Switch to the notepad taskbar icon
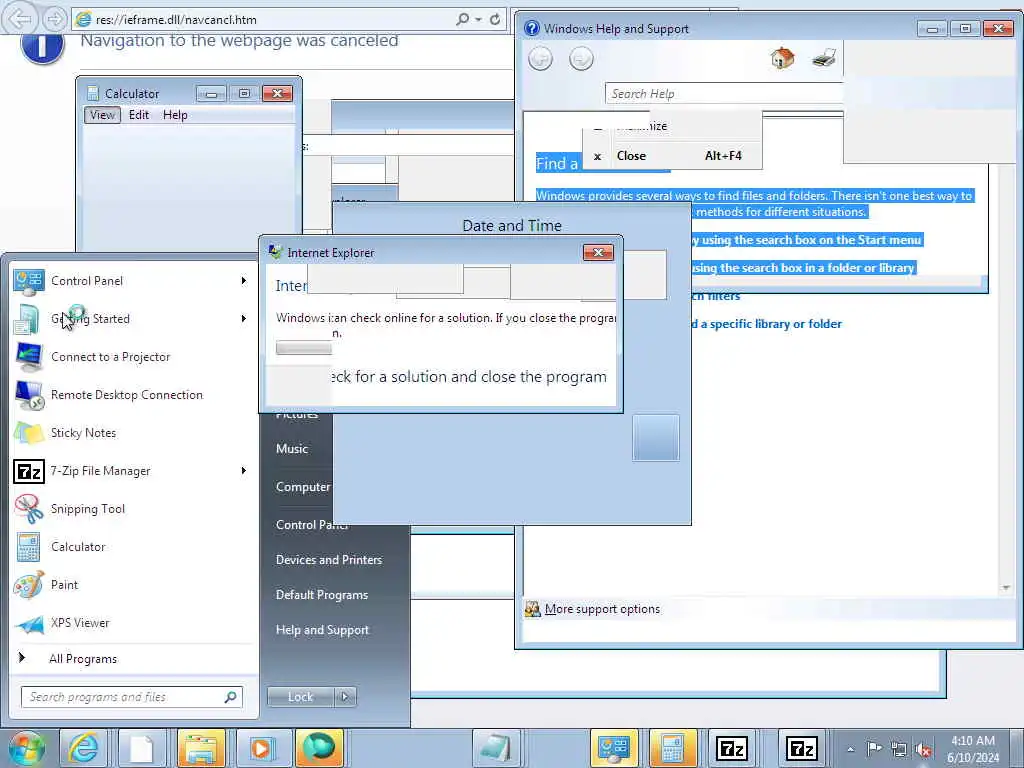Viewport: 1024px width, 768px height. [496, 748]
